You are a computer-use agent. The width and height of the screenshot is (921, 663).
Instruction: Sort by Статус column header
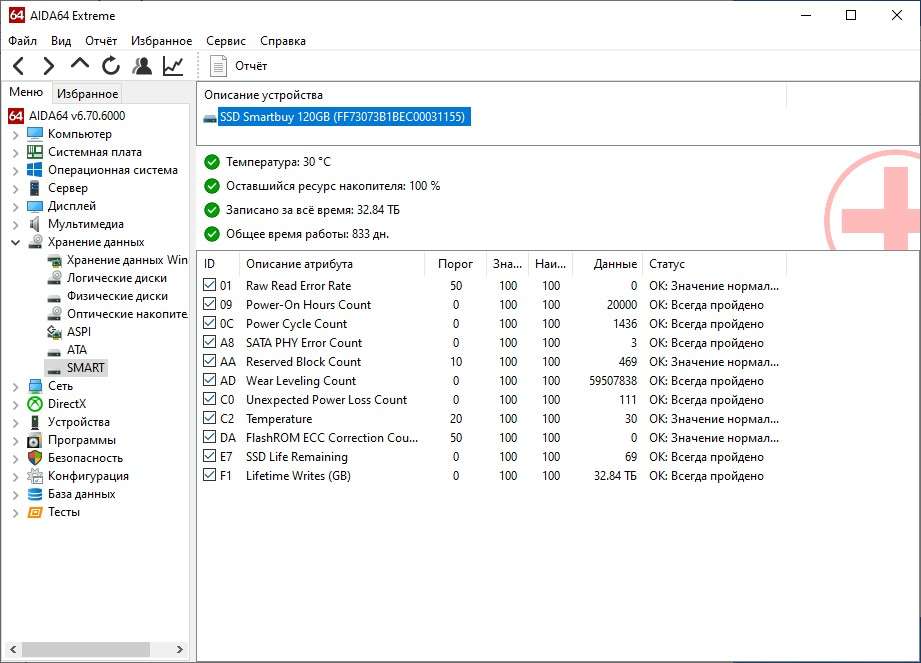click(715, 264)
